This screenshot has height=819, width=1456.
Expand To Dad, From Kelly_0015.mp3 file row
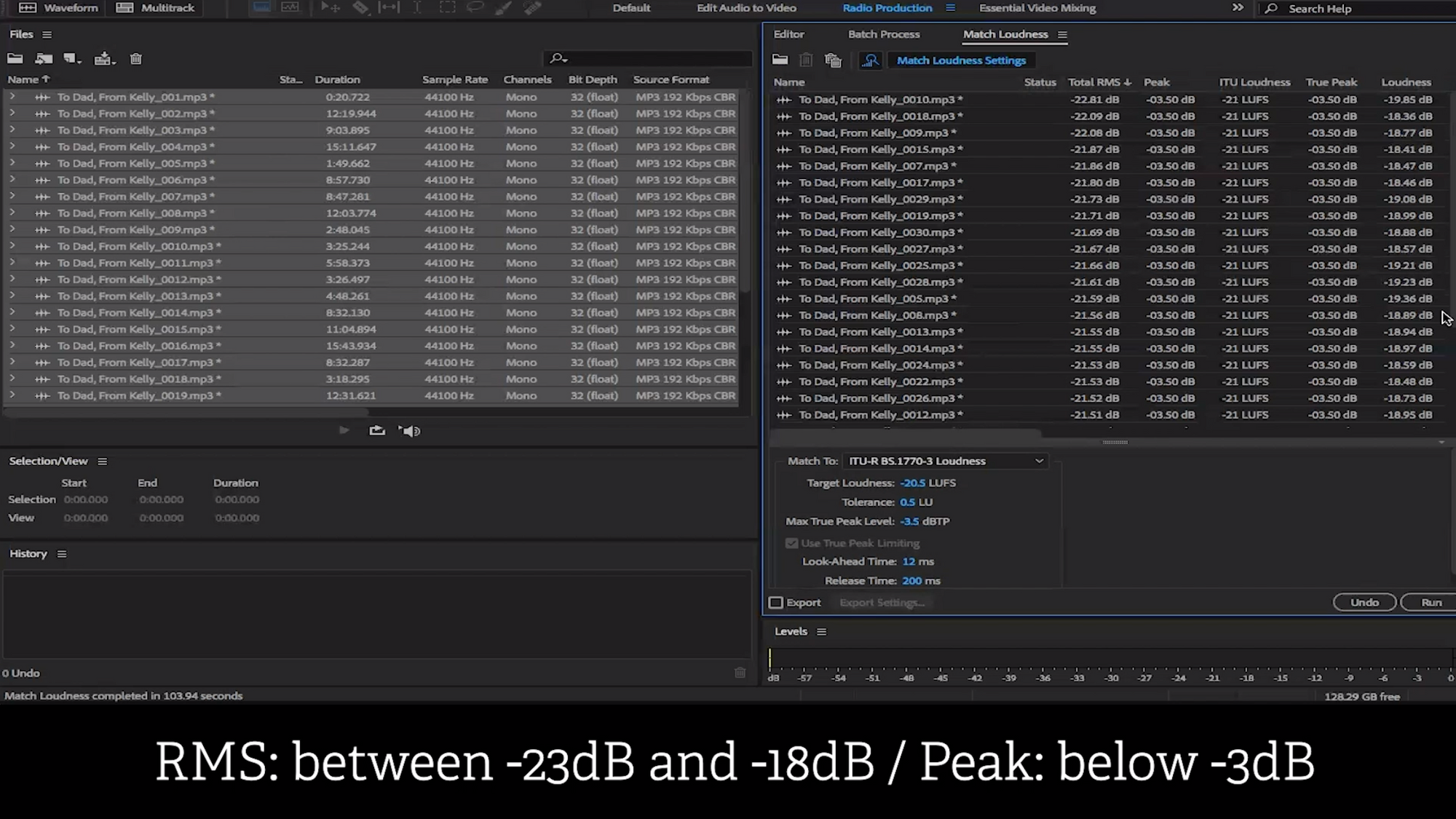click(x=12, y=328)
